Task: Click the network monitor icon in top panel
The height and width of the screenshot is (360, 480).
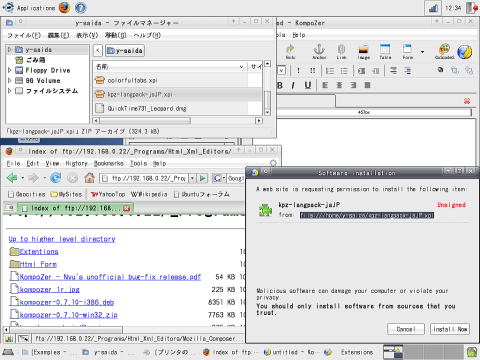Action: tap(433, 8)
